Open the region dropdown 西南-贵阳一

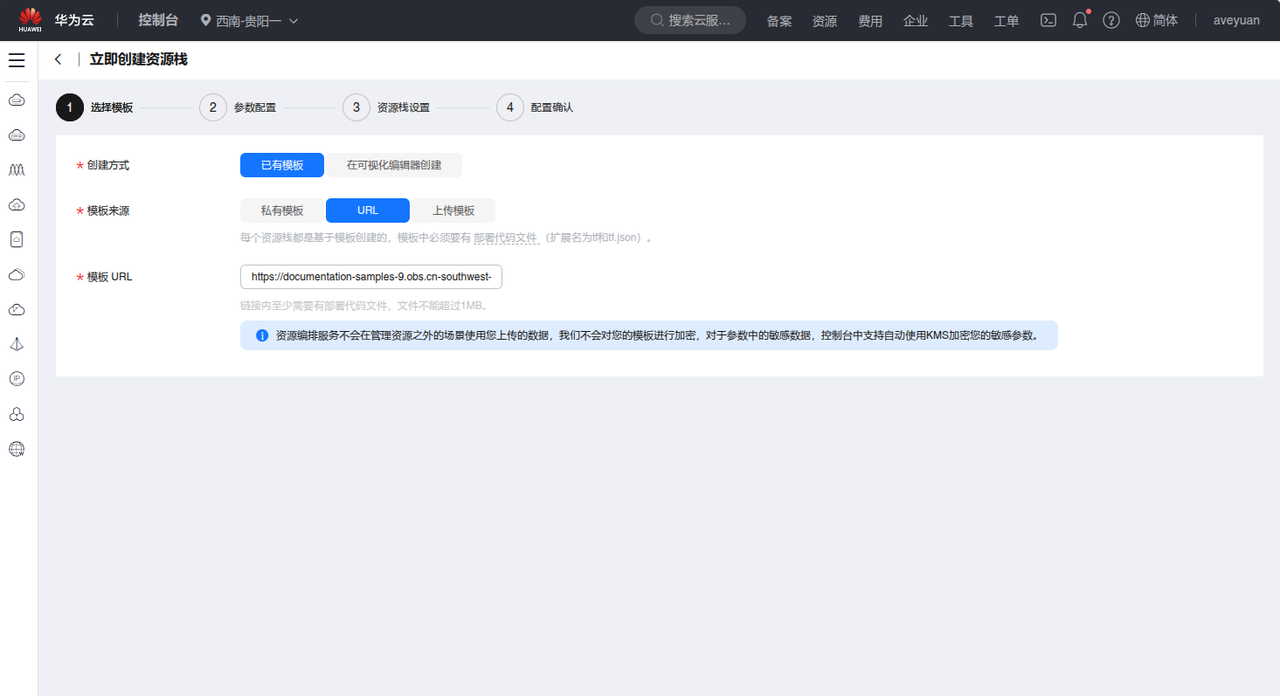[250, 20]
